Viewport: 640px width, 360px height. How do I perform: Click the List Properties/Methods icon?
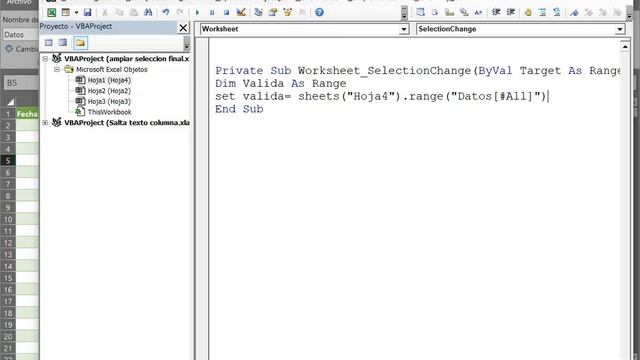point(420,12)
